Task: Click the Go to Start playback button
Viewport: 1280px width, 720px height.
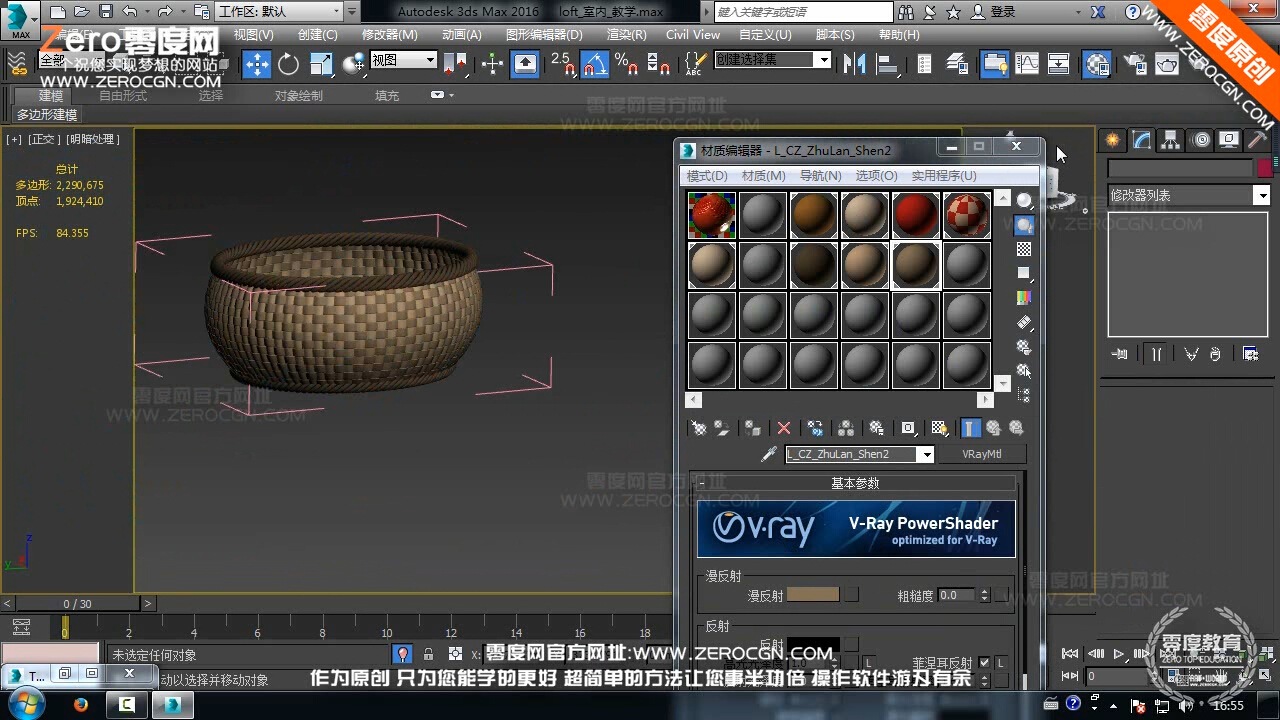Action: (x=1071, y=654)
